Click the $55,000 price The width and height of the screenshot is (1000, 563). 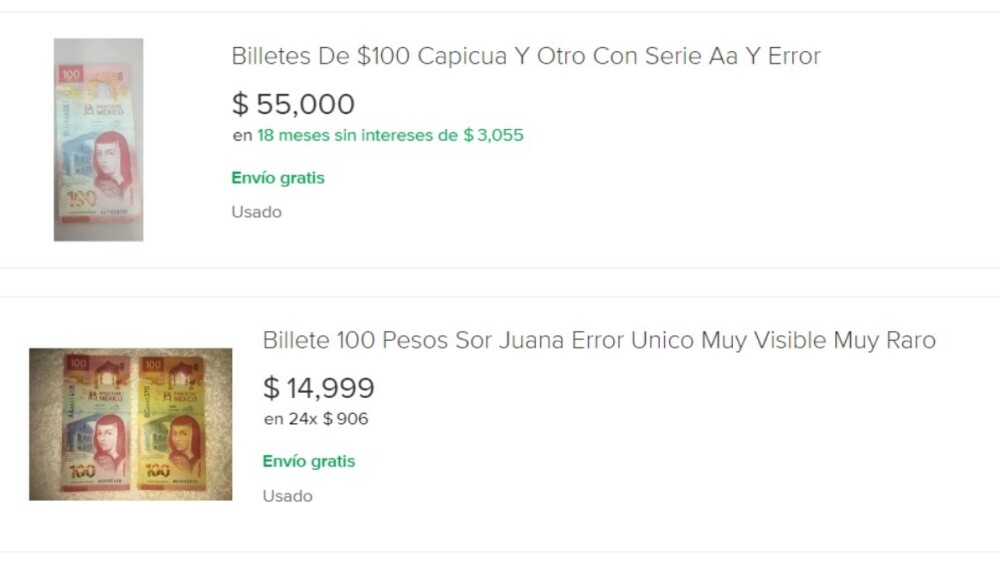pyautogui.click(x=293, y=104)
